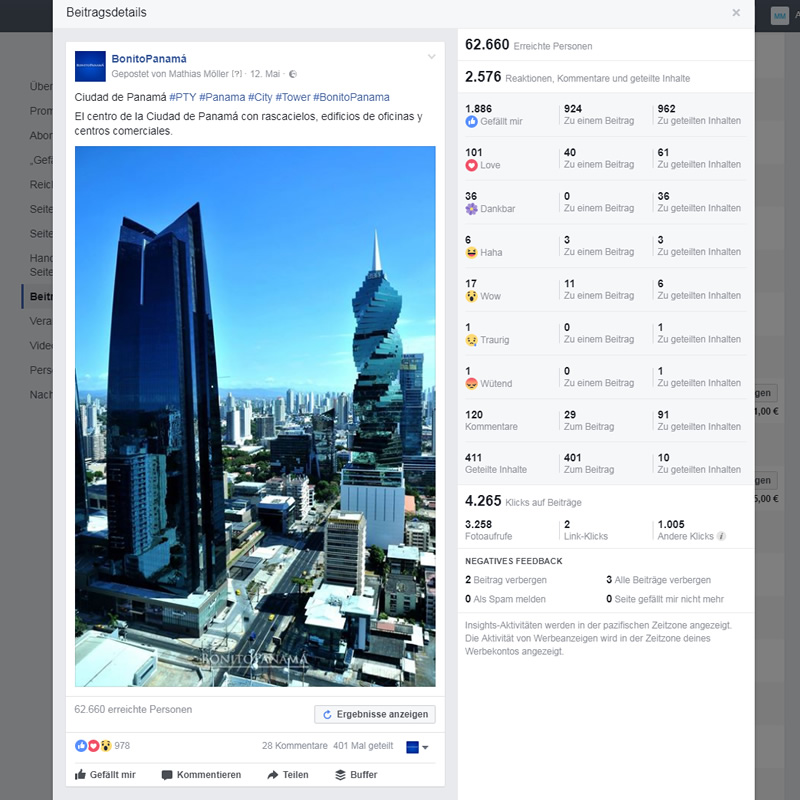Open the 28 Kommentare link
This screenshot has height=800, width=800.
pyautogui.click(x=294, y=746)
